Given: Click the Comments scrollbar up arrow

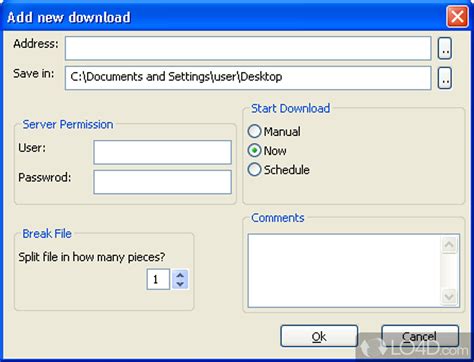Looking at the screenshot, I should click(449, 244).
